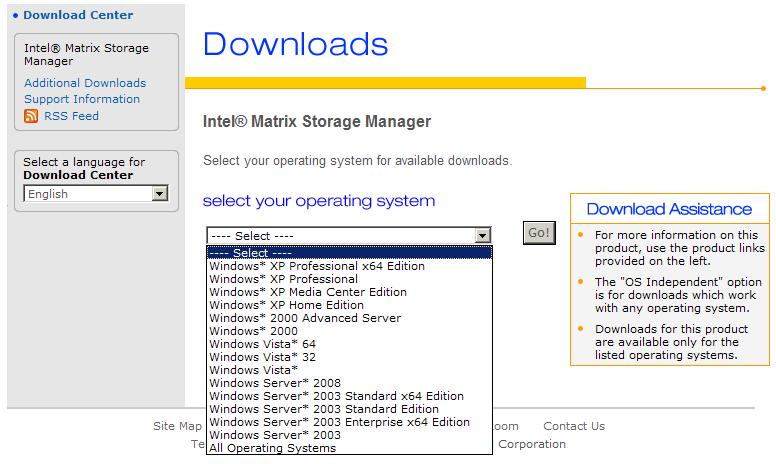
Task: Open the English language dropdown
Action: (96, 193)
